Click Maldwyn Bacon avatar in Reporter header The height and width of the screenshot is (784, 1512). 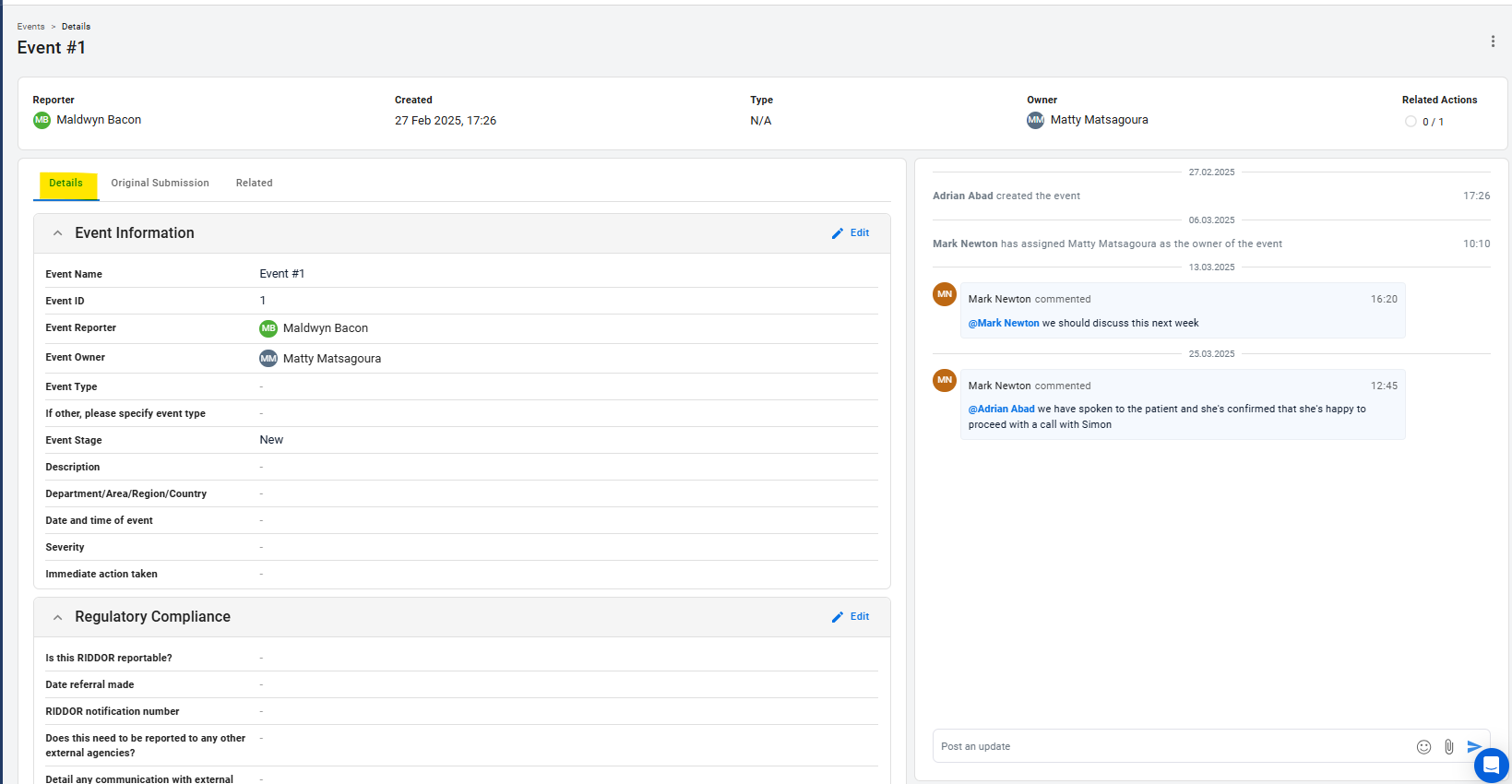coord(42,120)
